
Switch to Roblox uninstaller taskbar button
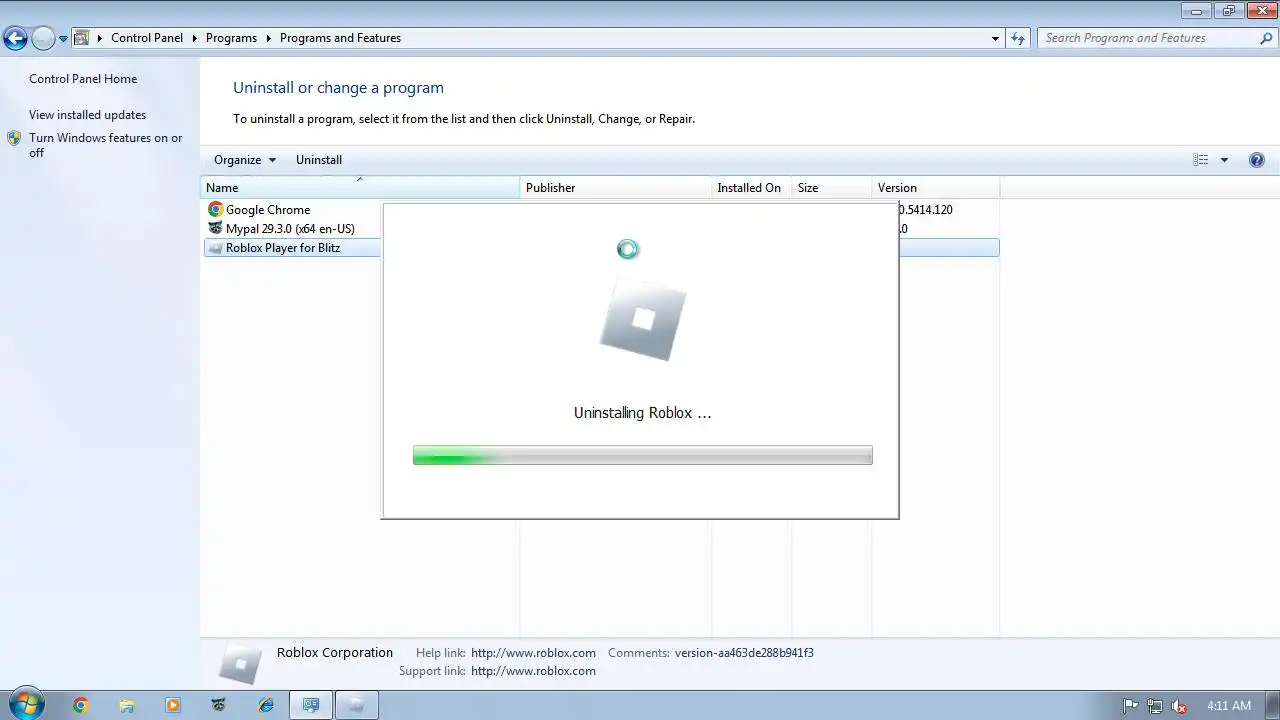click(x=357, y=705)
